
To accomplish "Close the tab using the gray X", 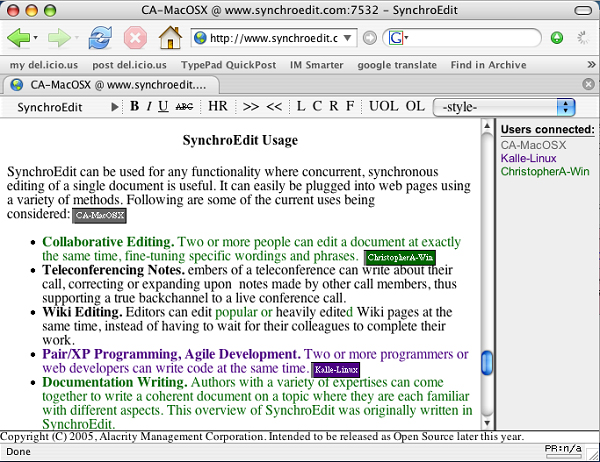I will (x=588, y=84).
